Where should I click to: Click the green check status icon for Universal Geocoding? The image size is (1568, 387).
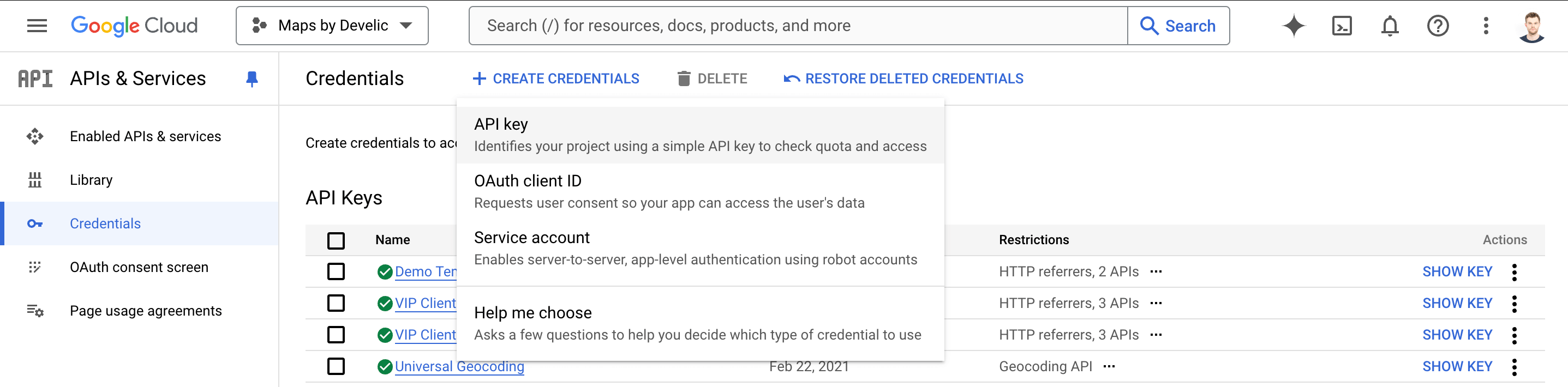[385, 367]
